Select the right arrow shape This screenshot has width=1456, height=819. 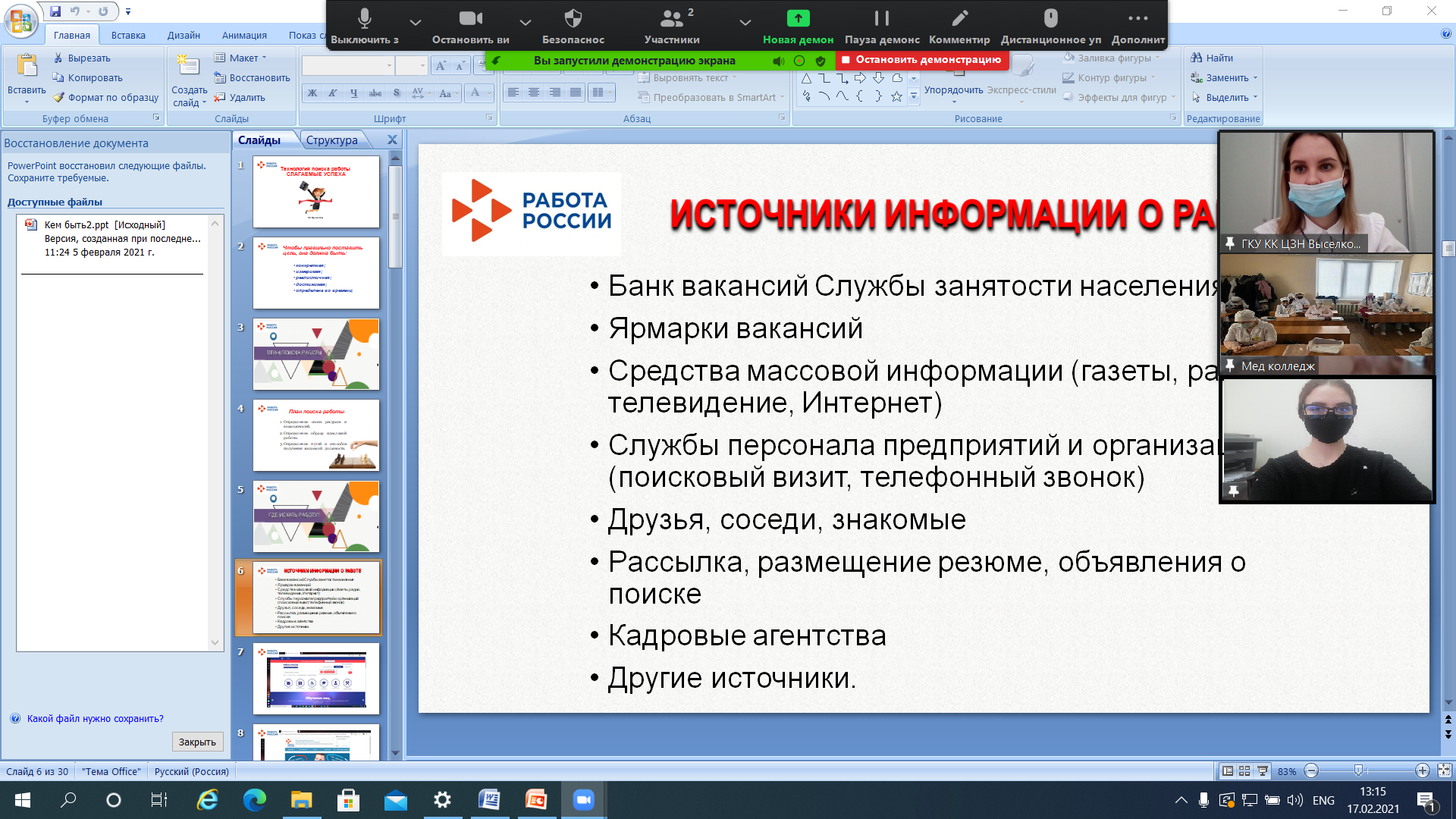(x=860, y=78)
